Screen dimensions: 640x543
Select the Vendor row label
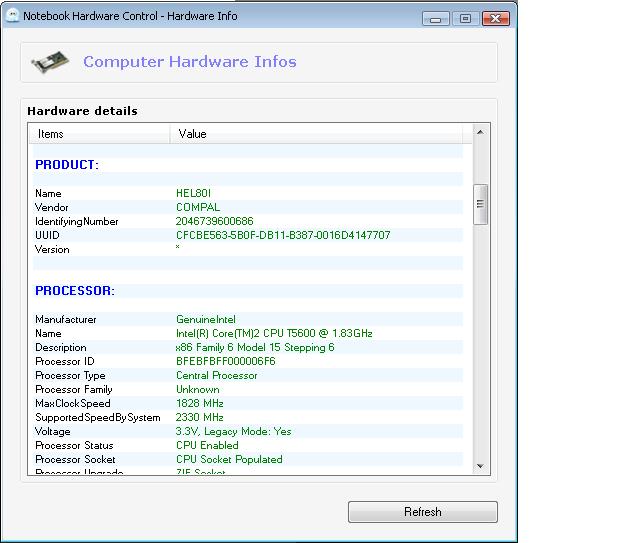click(x=51, y=207)
